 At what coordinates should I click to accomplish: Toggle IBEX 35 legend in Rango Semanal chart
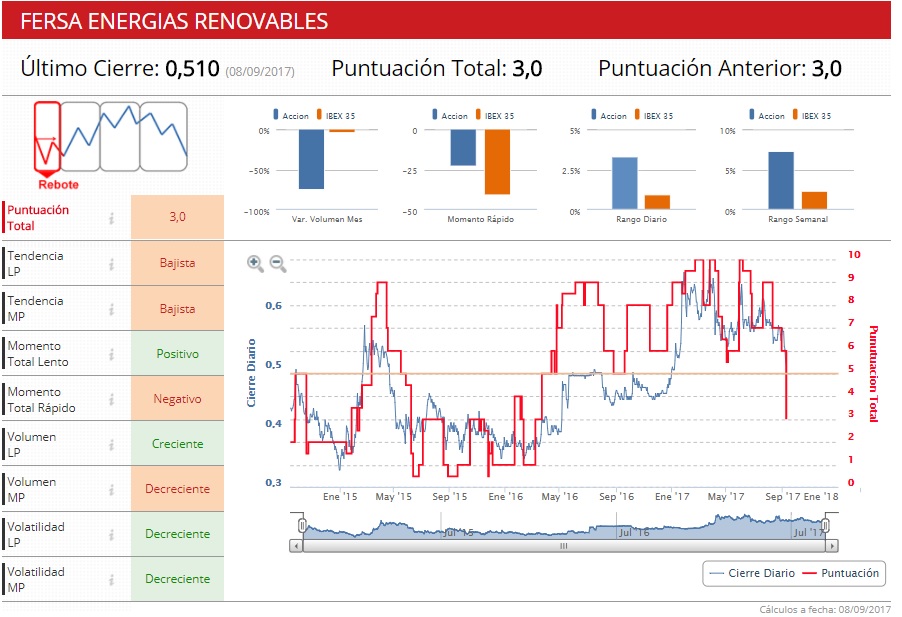pyautogui.click(x=812, y=115)
